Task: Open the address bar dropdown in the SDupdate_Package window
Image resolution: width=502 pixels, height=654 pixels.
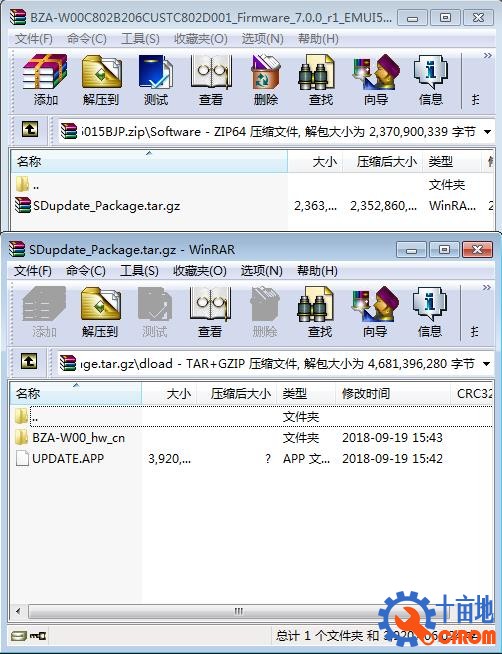Action: pyautogui.click(x=486, y=364)
